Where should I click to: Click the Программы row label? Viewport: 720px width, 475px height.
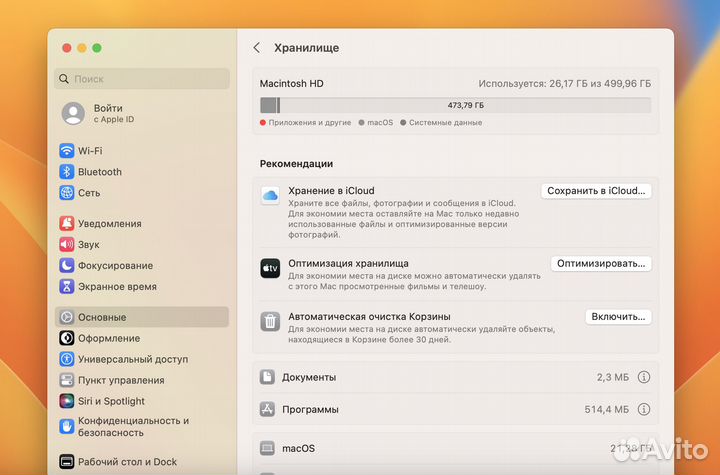click(x=310, y=409)
